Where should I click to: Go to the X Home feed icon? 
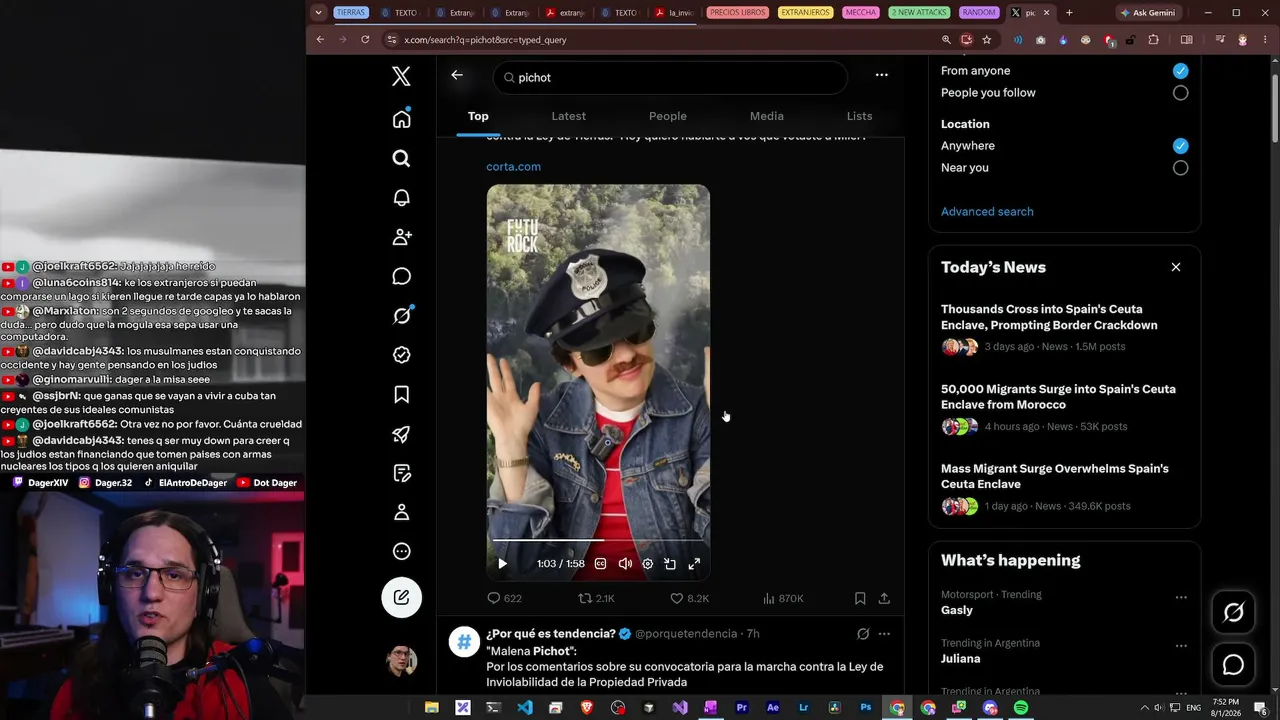[401, 119]
